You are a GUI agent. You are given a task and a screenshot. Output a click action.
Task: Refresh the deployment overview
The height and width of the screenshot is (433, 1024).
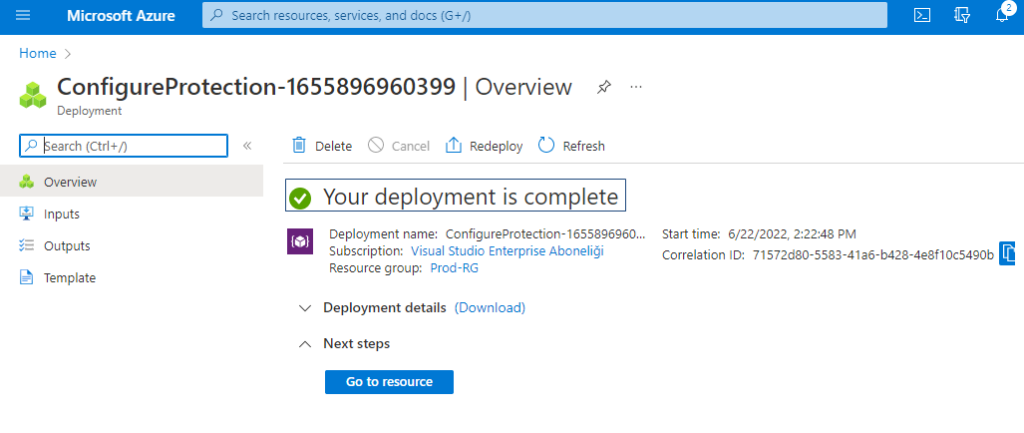(x=571, y=146)
